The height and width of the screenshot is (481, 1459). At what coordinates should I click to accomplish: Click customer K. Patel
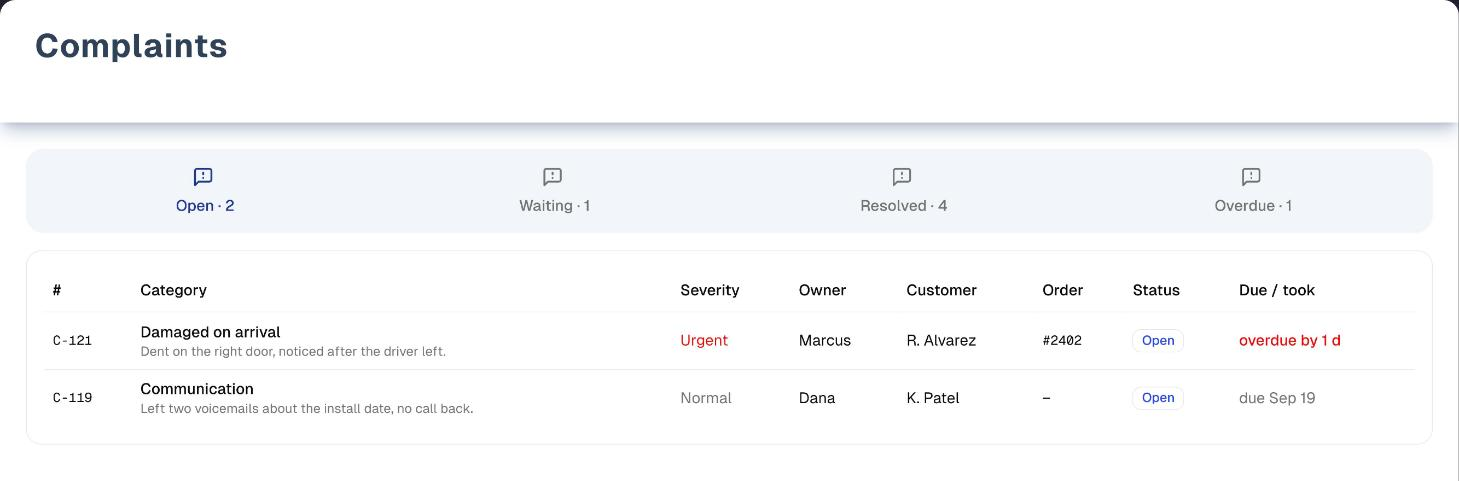click(x=933, y=398)
